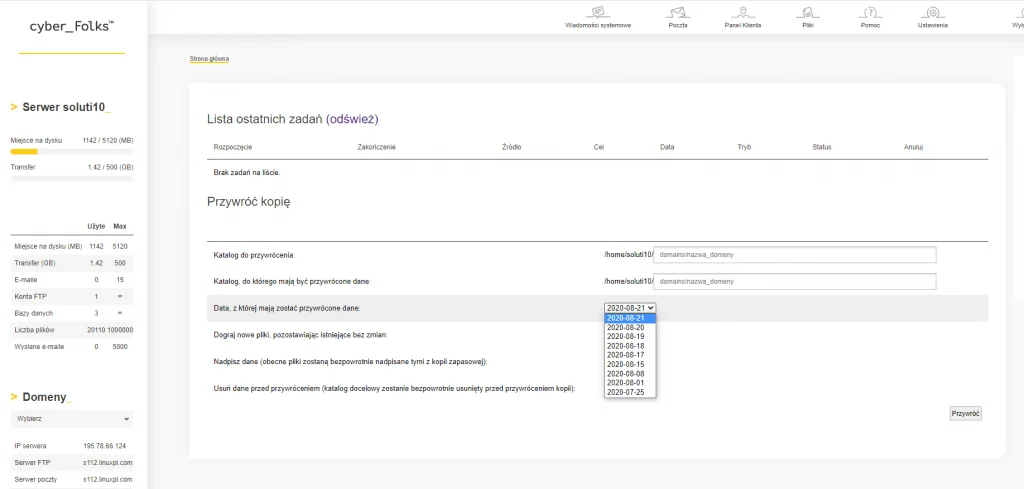
Task: Open the restore date dropdown showing 2020-08-21
Action: (x=630, y=308)
